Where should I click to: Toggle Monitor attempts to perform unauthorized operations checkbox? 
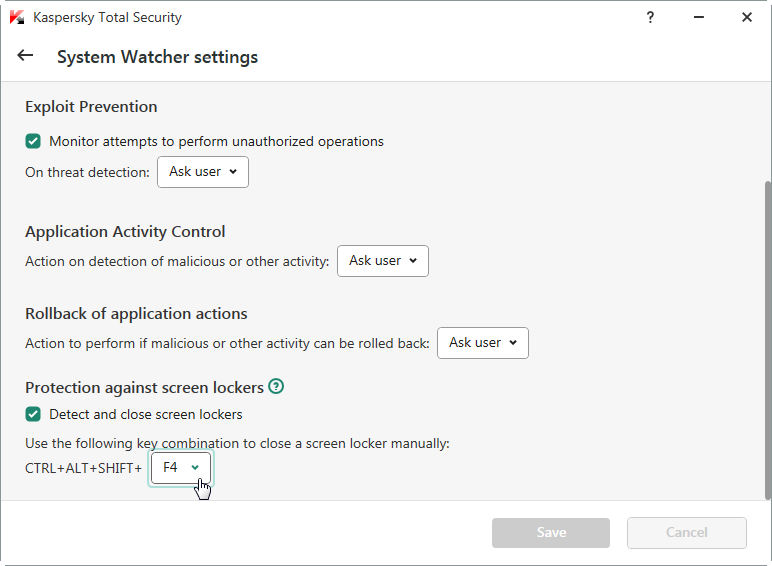[33, 141]
